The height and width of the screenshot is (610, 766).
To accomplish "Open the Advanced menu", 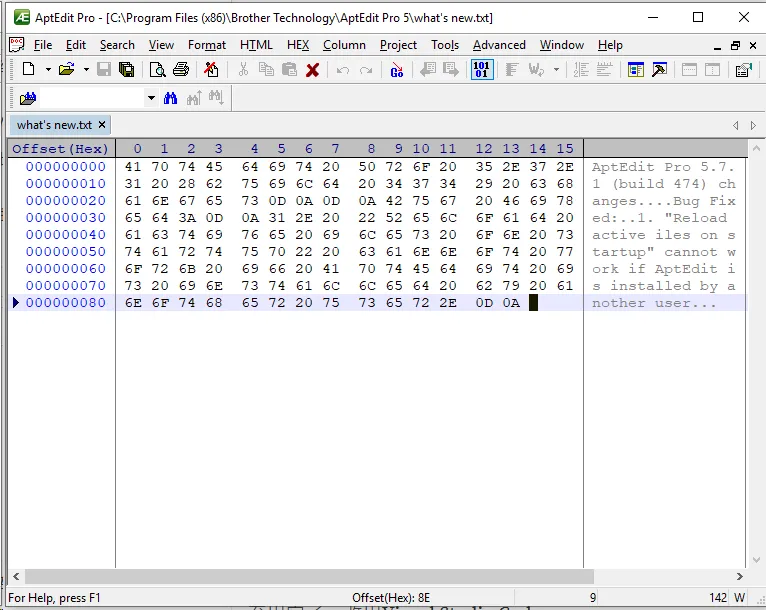I will tap(499, 45).
